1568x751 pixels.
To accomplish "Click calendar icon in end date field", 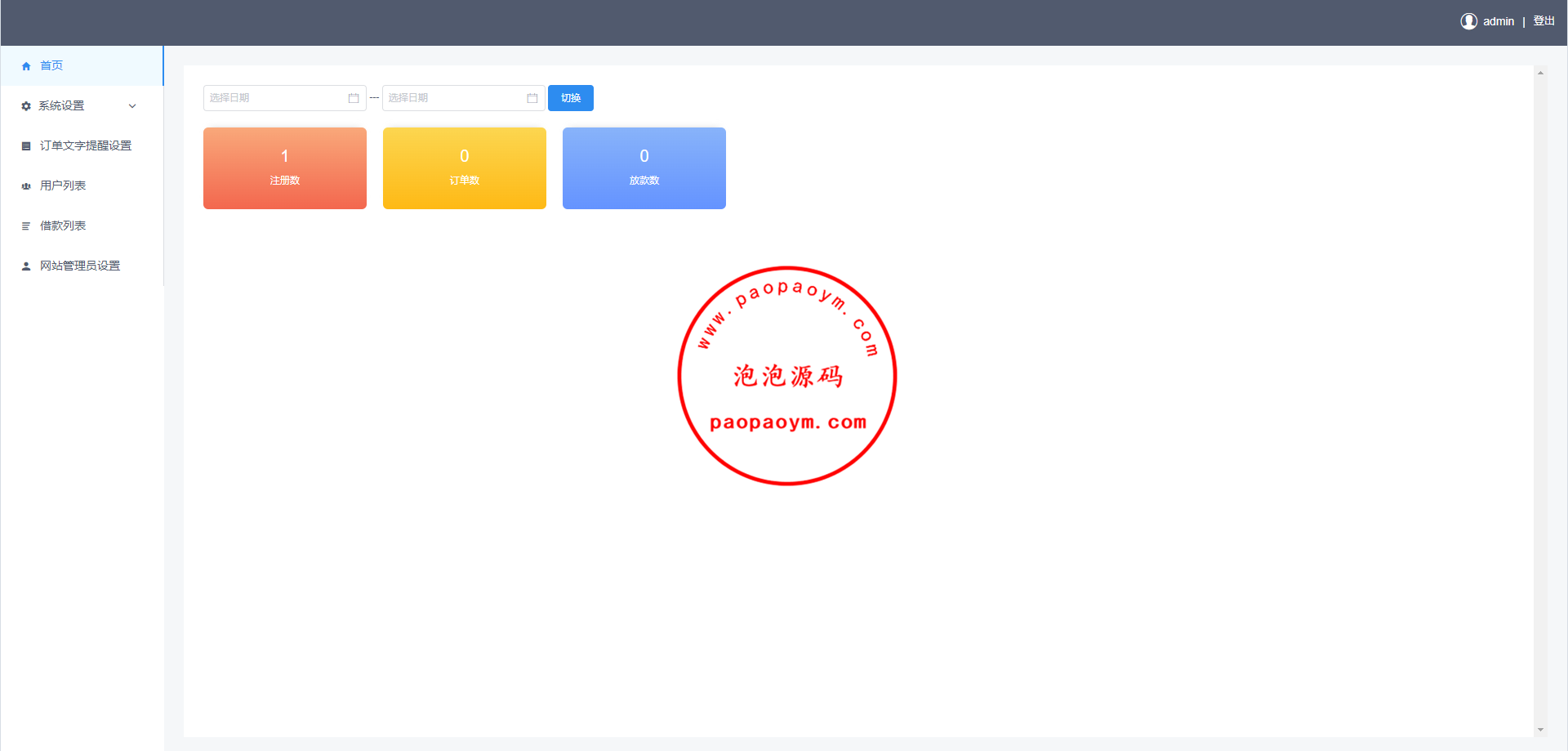I will click(532, 98).
